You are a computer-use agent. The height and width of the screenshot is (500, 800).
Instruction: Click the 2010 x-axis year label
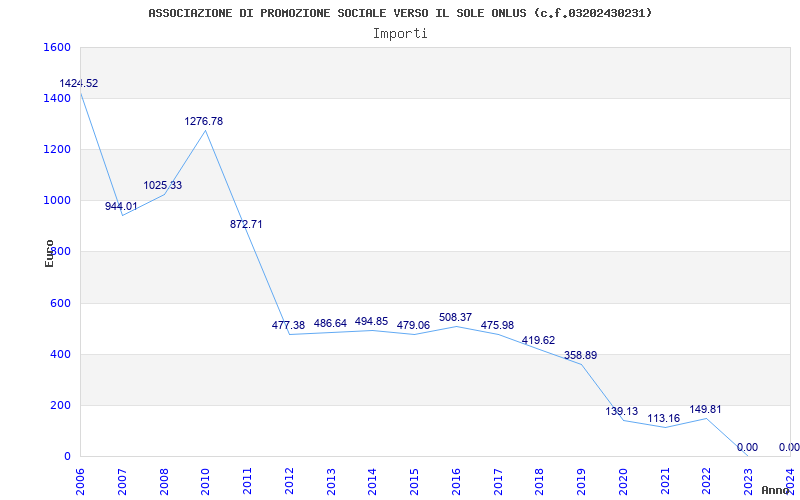pos(206,481)
